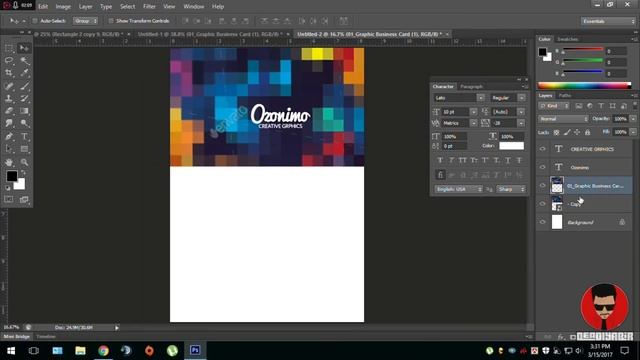Switch to the Paragraph tab
The height and width of the screenshot is (360, 640).
471,87
